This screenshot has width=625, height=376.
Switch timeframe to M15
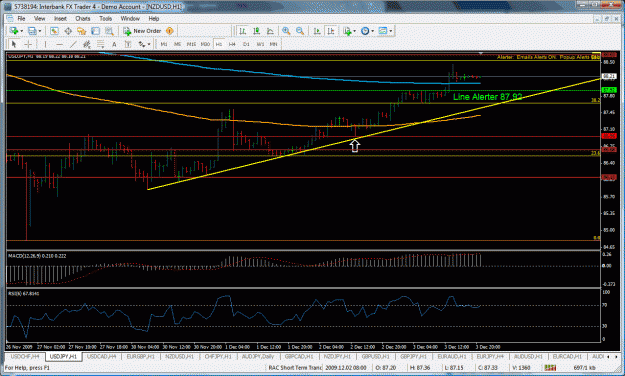point(191,44)
